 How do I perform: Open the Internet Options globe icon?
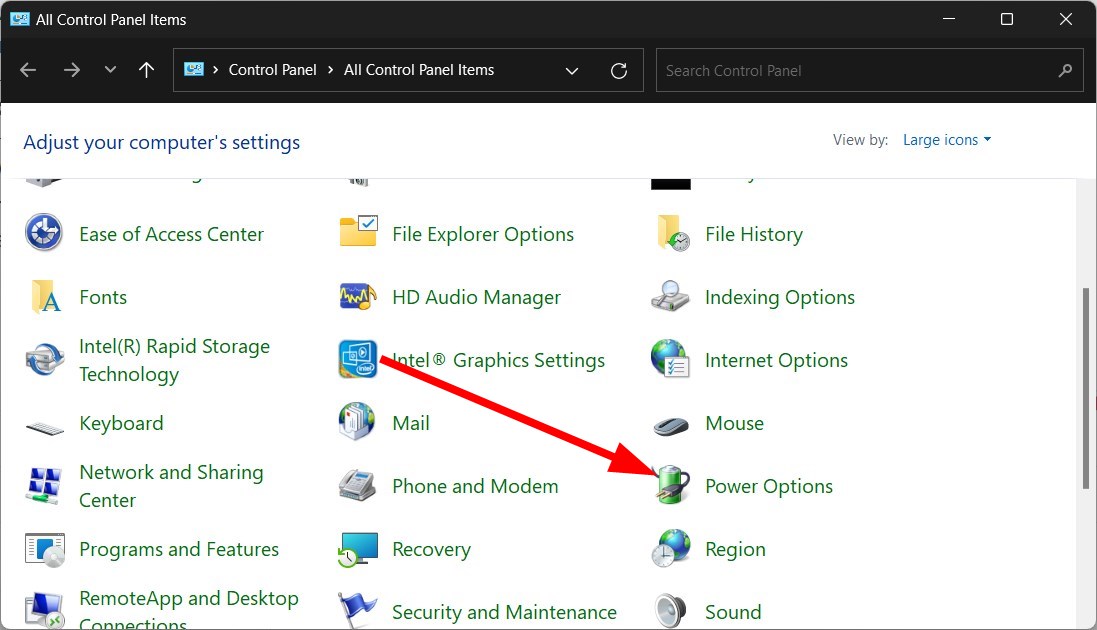671,360
